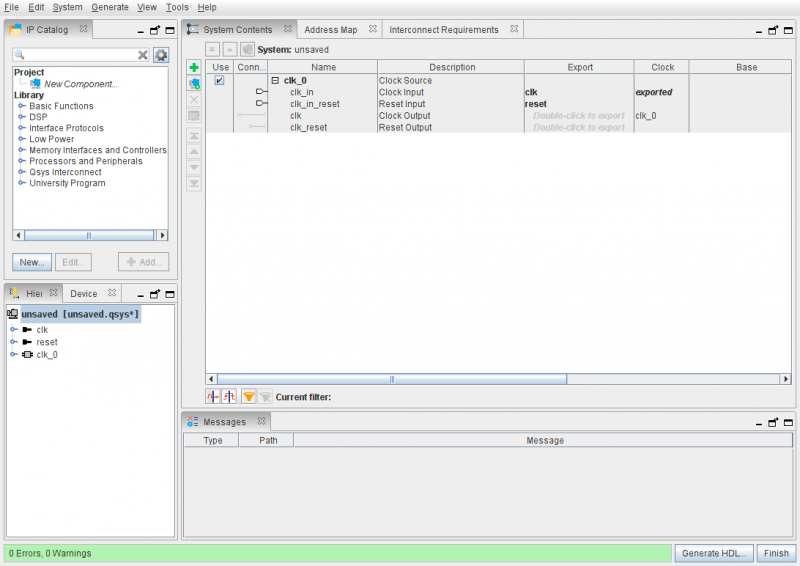
Task: Switch to the Interconnect Requirements tab
Action: click(444, 30)
